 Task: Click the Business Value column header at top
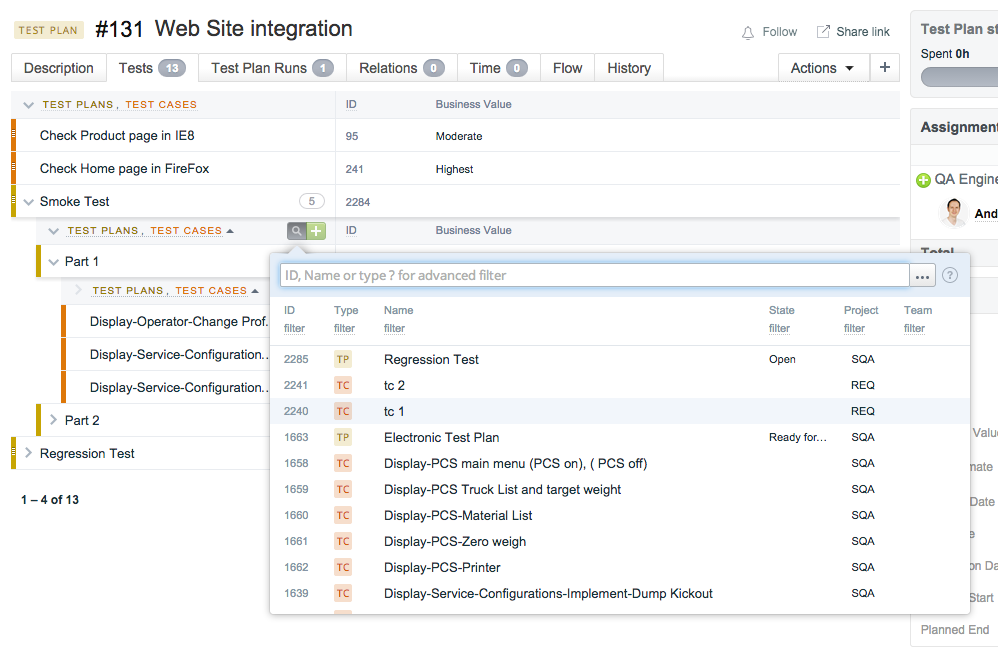tap(474, 104)
